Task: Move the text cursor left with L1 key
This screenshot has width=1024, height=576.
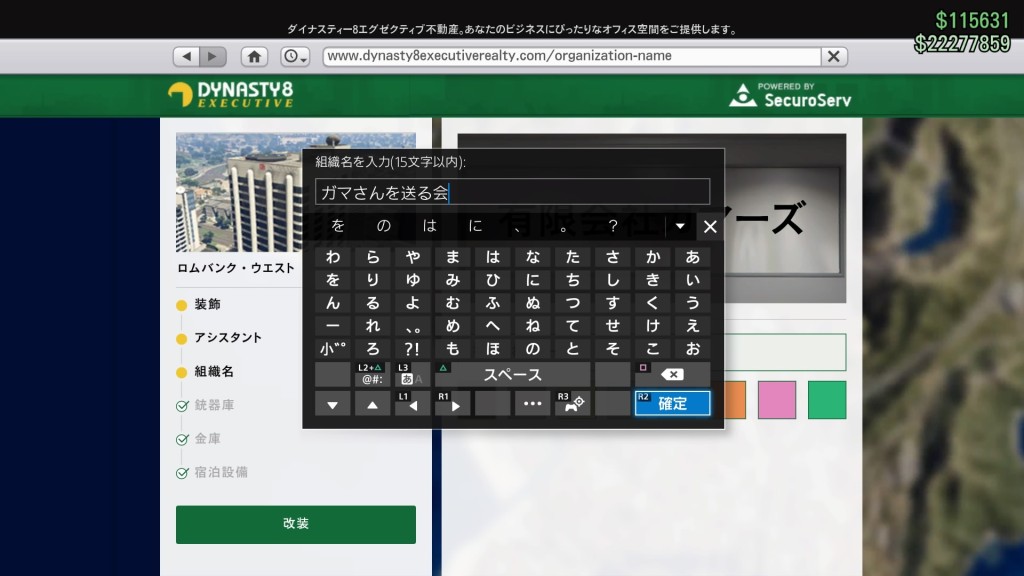Action: (412, 403)
